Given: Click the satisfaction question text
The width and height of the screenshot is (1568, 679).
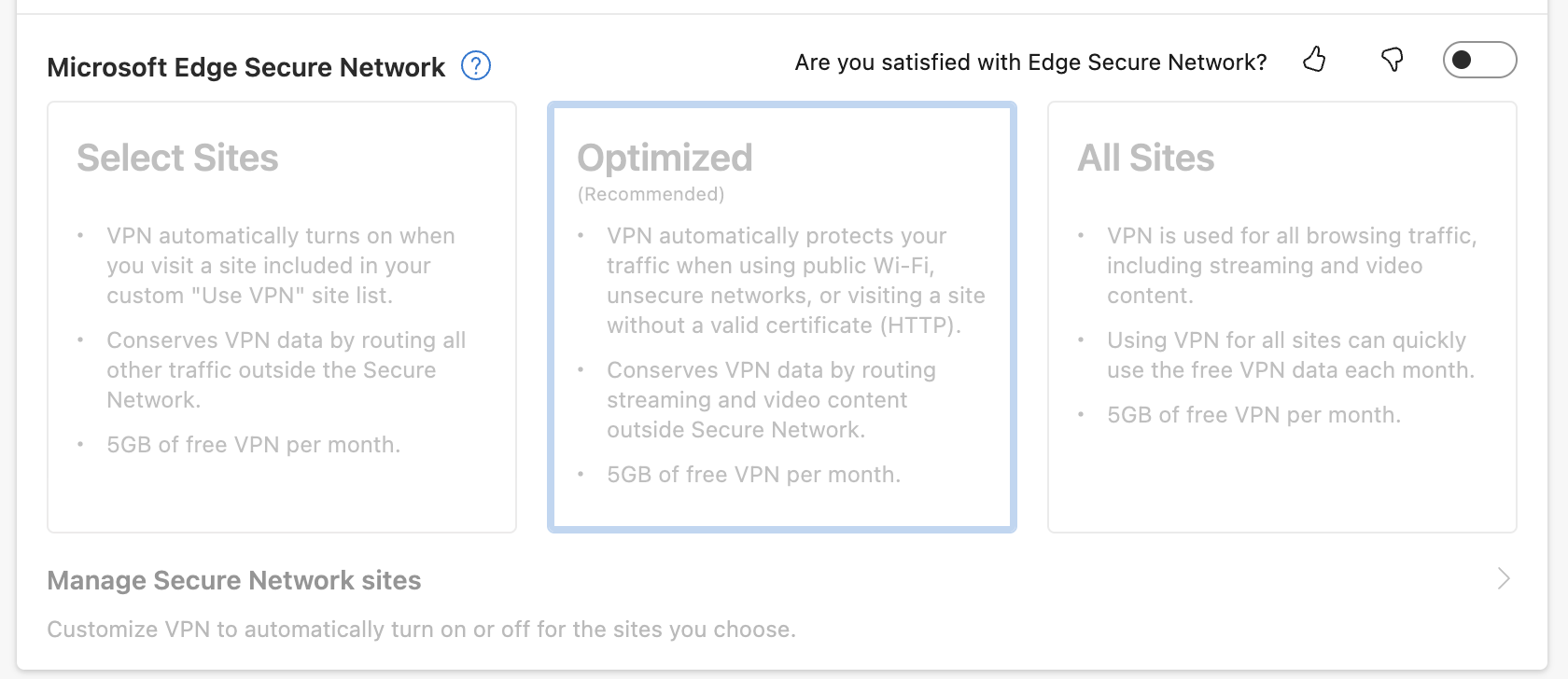Looking at the screenshot, I should (1030, 62).
